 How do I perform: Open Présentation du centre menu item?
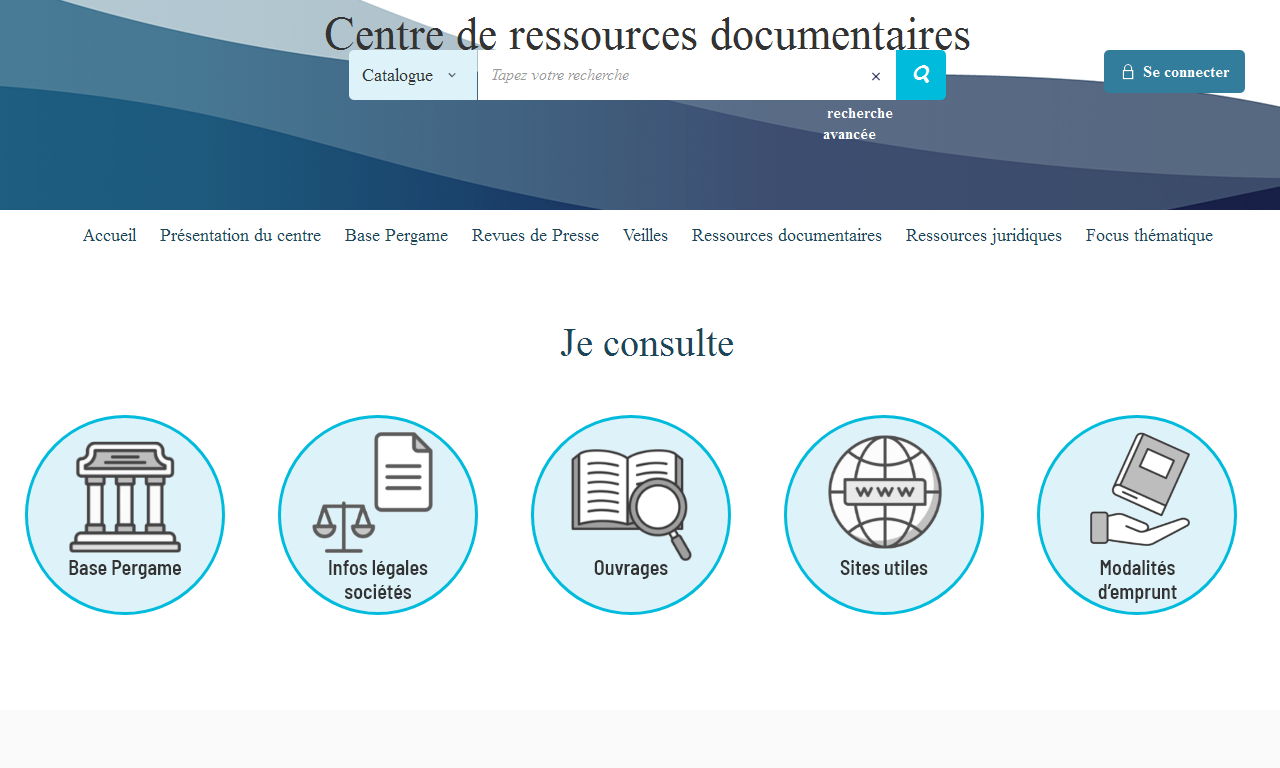point(240,236)
